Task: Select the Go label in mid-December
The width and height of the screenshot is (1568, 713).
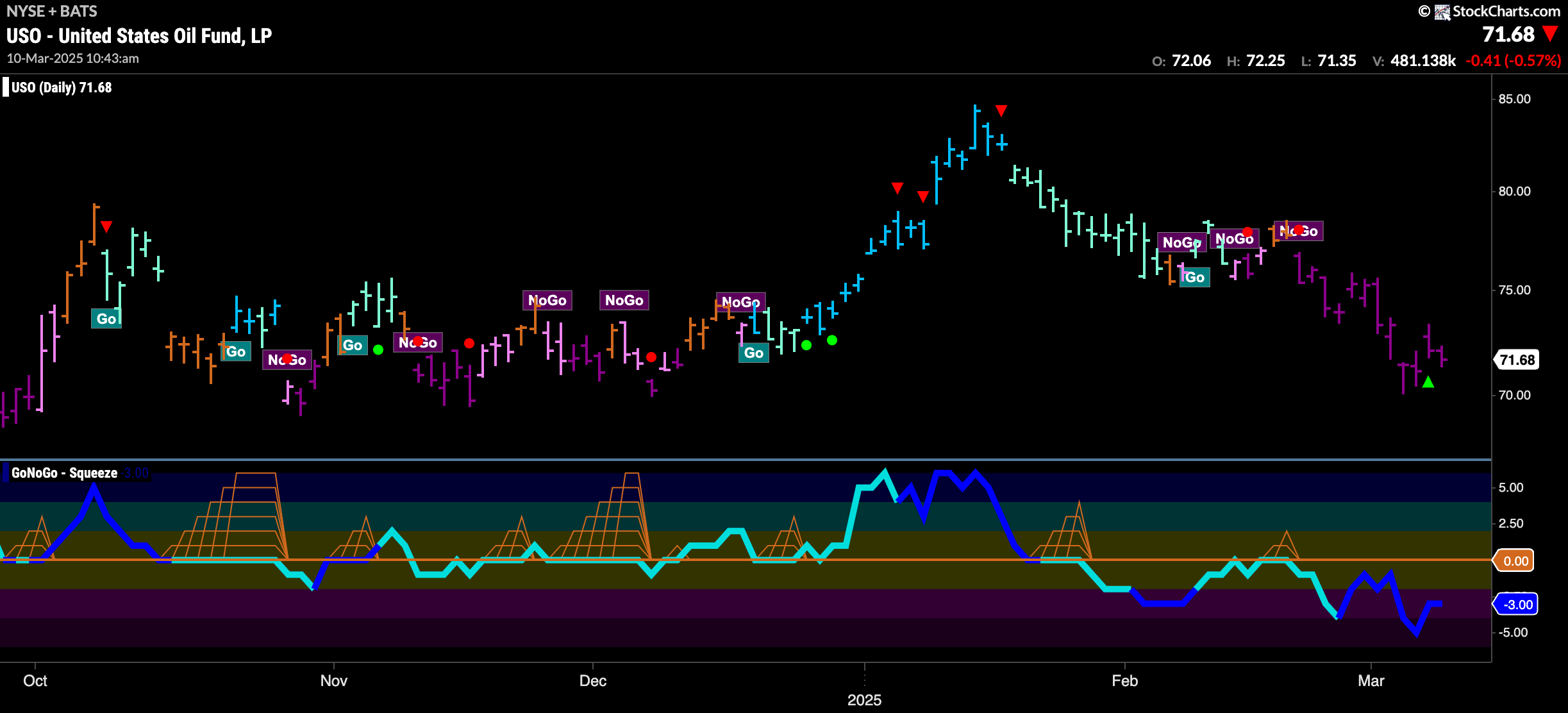Action: 754,353
